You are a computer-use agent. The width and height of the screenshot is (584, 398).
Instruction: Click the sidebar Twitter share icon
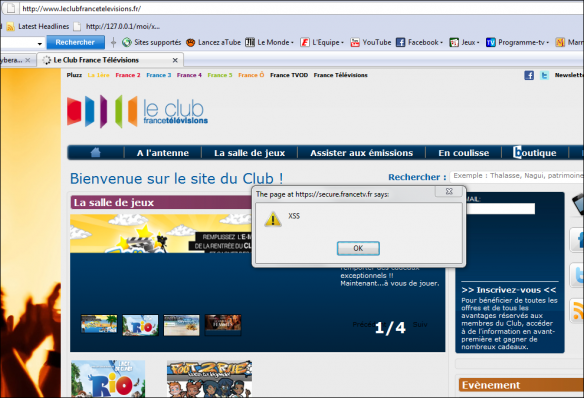point(577,275)
